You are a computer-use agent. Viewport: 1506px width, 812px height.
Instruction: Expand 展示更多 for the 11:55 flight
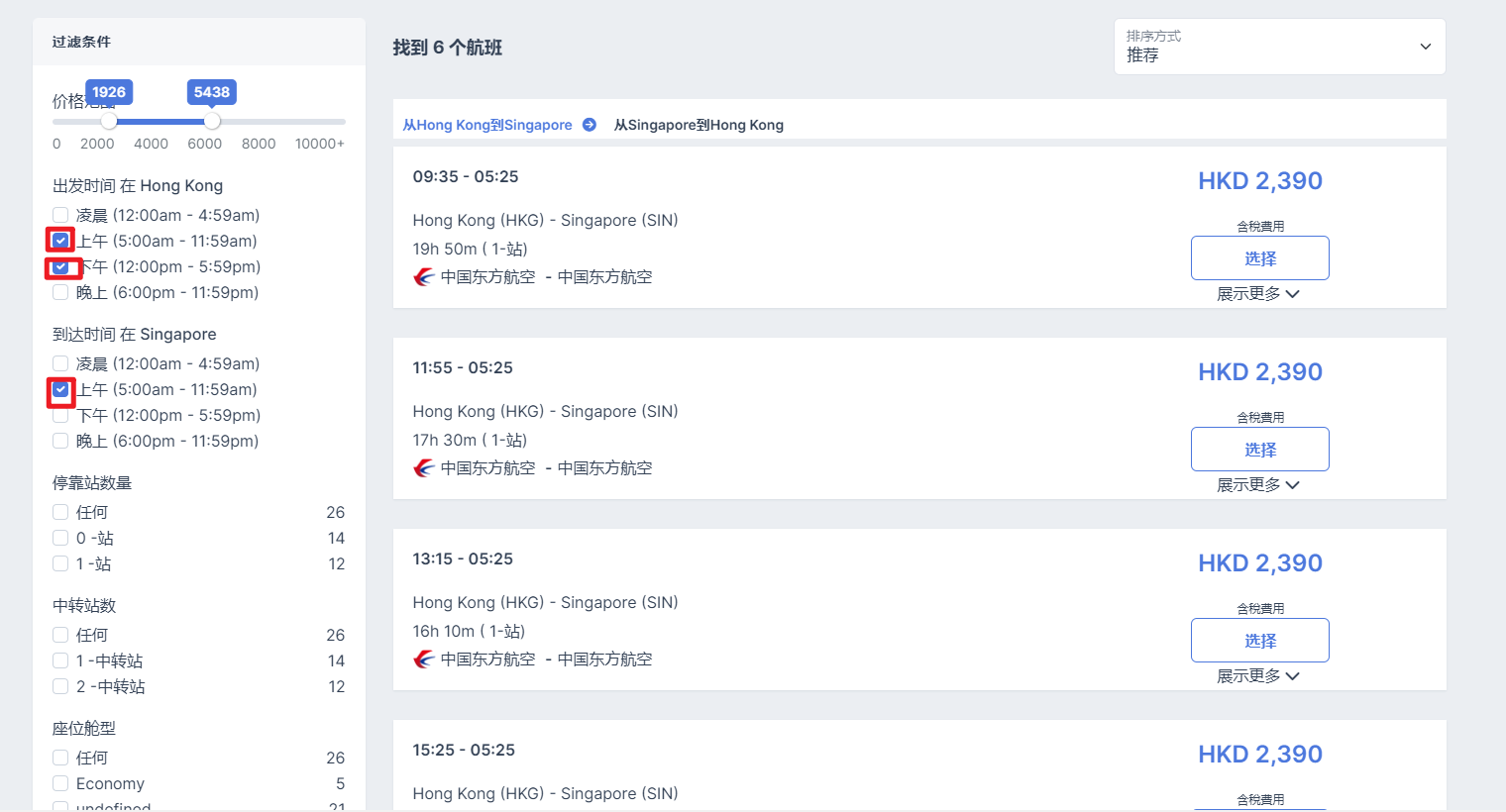(x=1258, y=485)
